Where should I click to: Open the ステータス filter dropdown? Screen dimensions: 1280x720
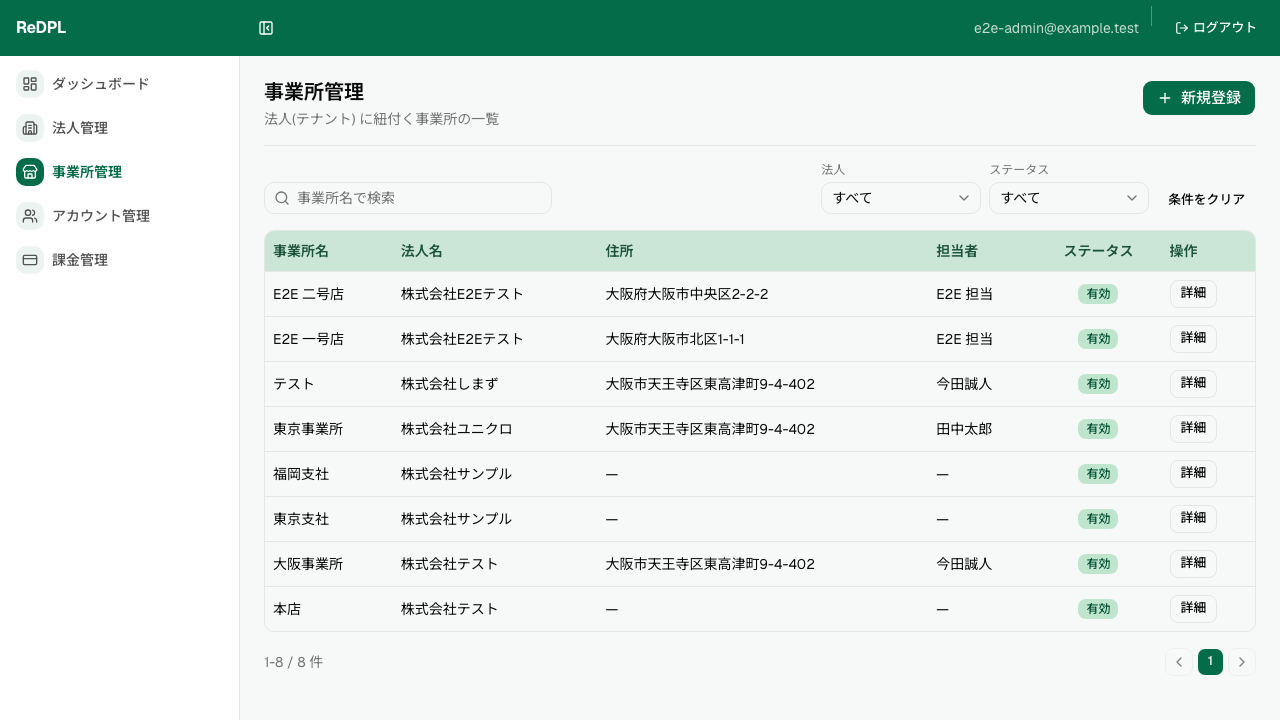click(1069, 198)
